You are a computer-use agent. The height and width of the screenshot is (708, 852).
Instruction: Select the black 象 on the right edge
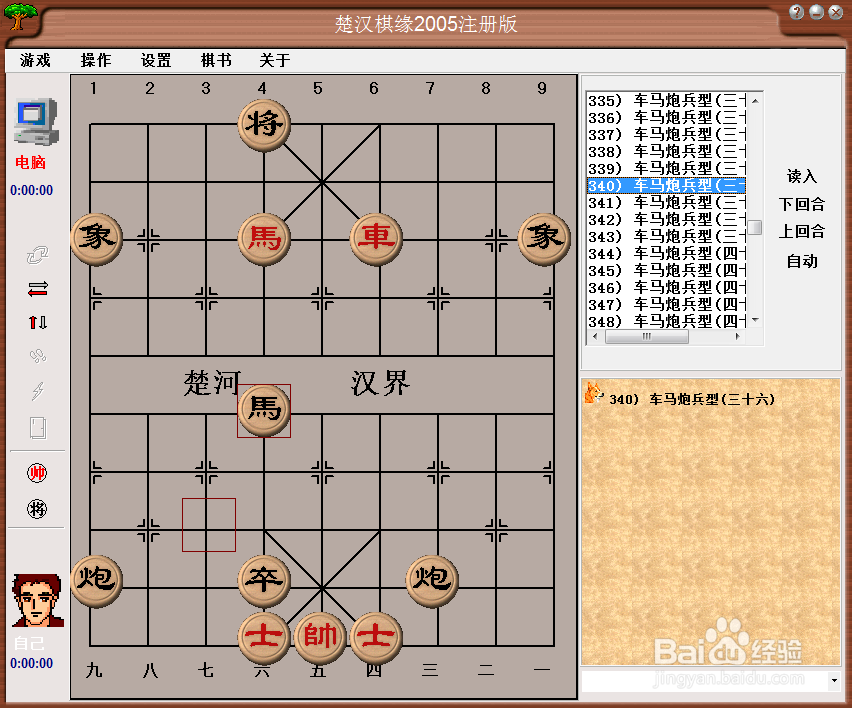click(544, 239)
